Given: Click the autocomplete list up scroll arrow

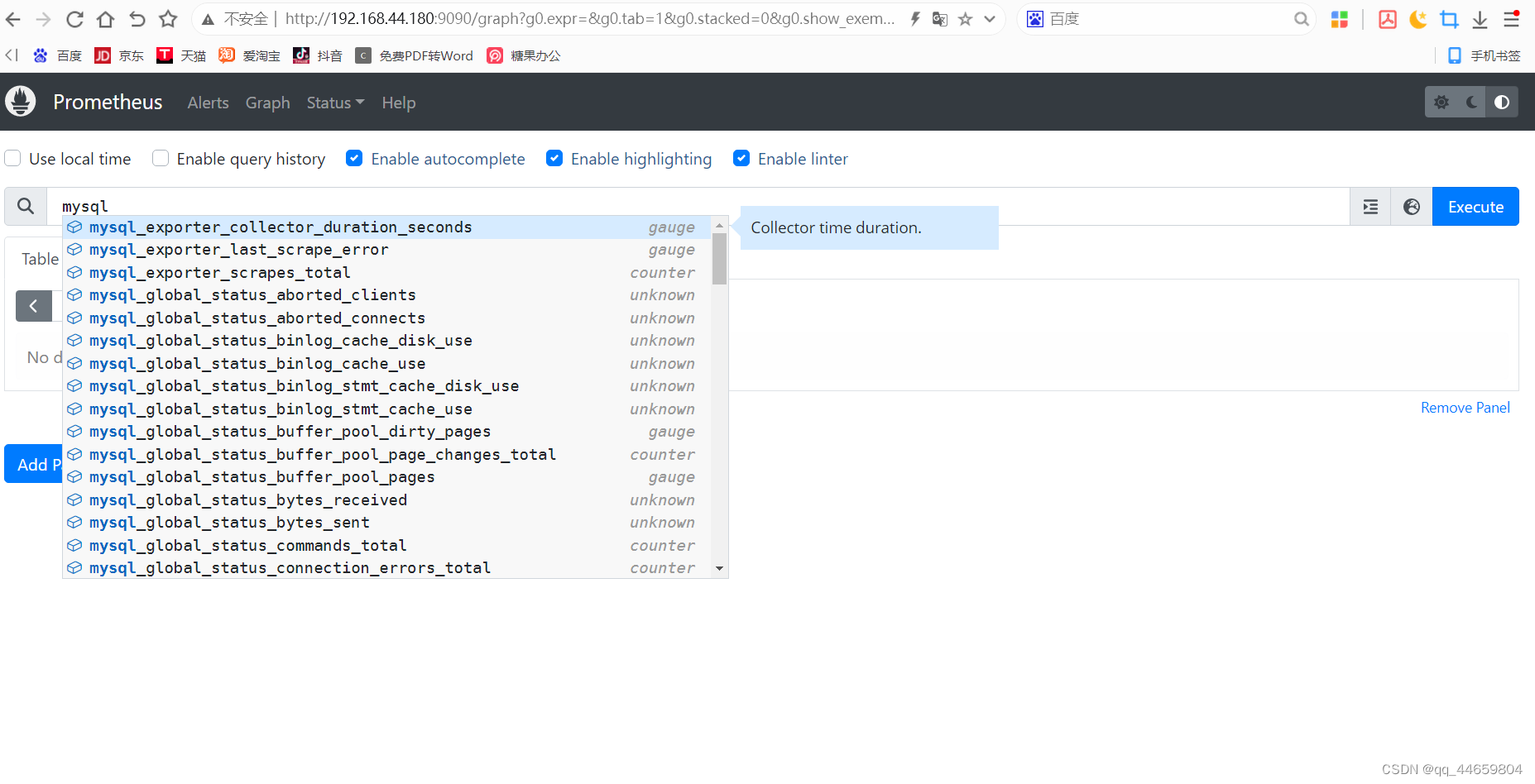Looking at the screenshot, I should pos(719,225).
